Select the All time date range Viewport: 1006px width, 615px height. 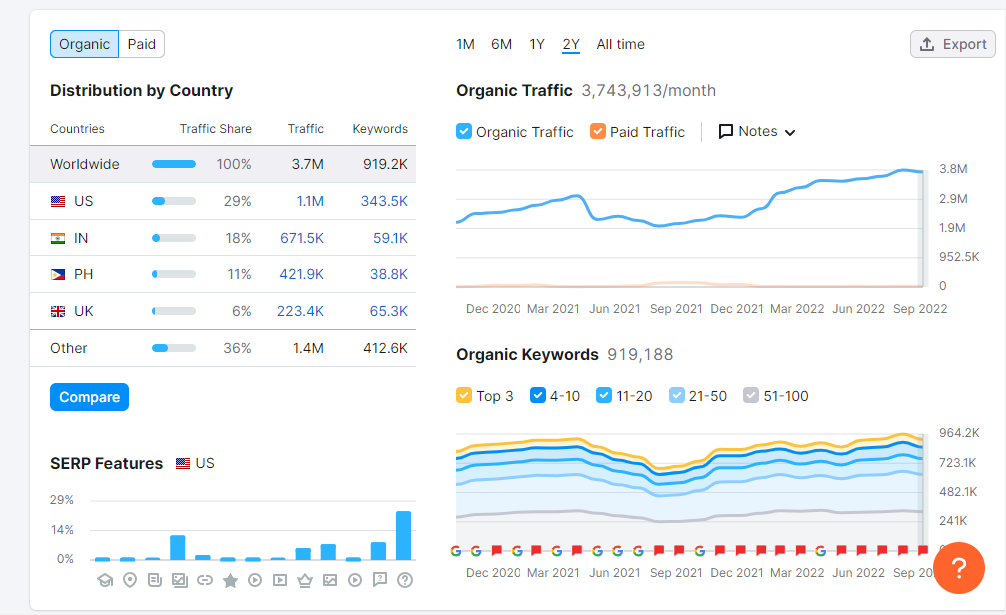click(620, 44)
